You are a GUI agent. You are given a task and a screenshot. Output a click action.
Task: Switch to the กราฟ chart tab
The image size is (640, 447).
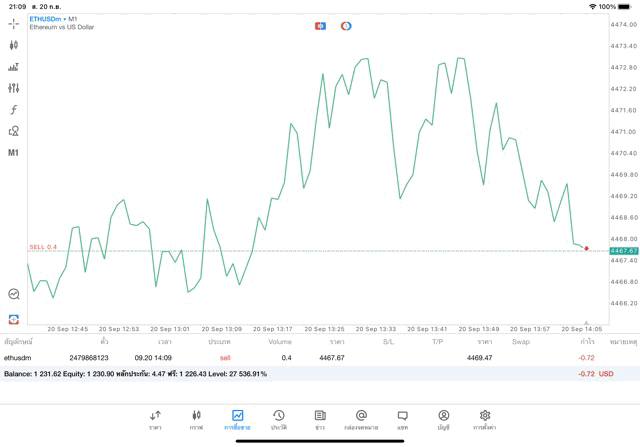pos(196,419)
